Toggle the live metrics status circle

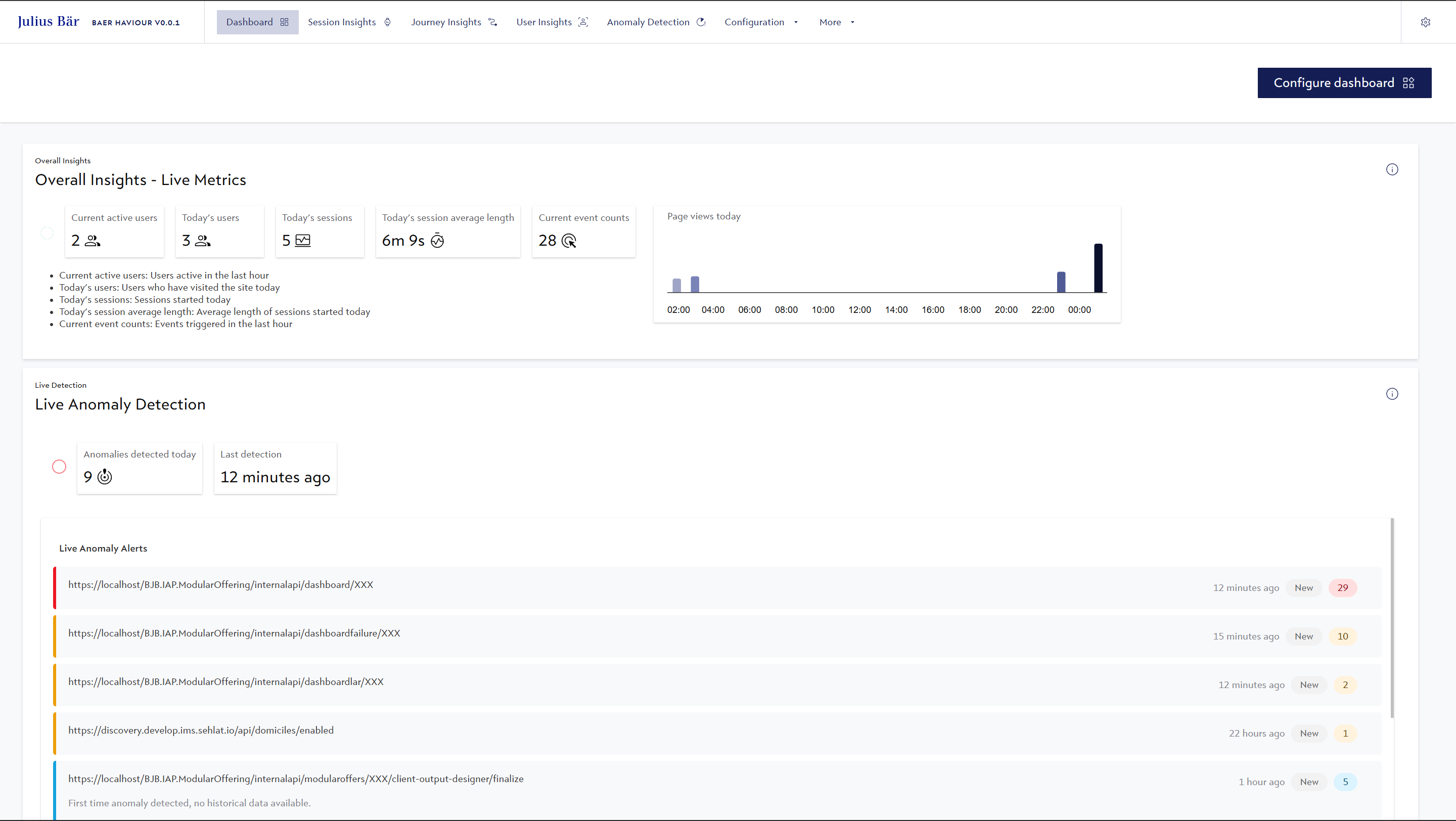47,233
